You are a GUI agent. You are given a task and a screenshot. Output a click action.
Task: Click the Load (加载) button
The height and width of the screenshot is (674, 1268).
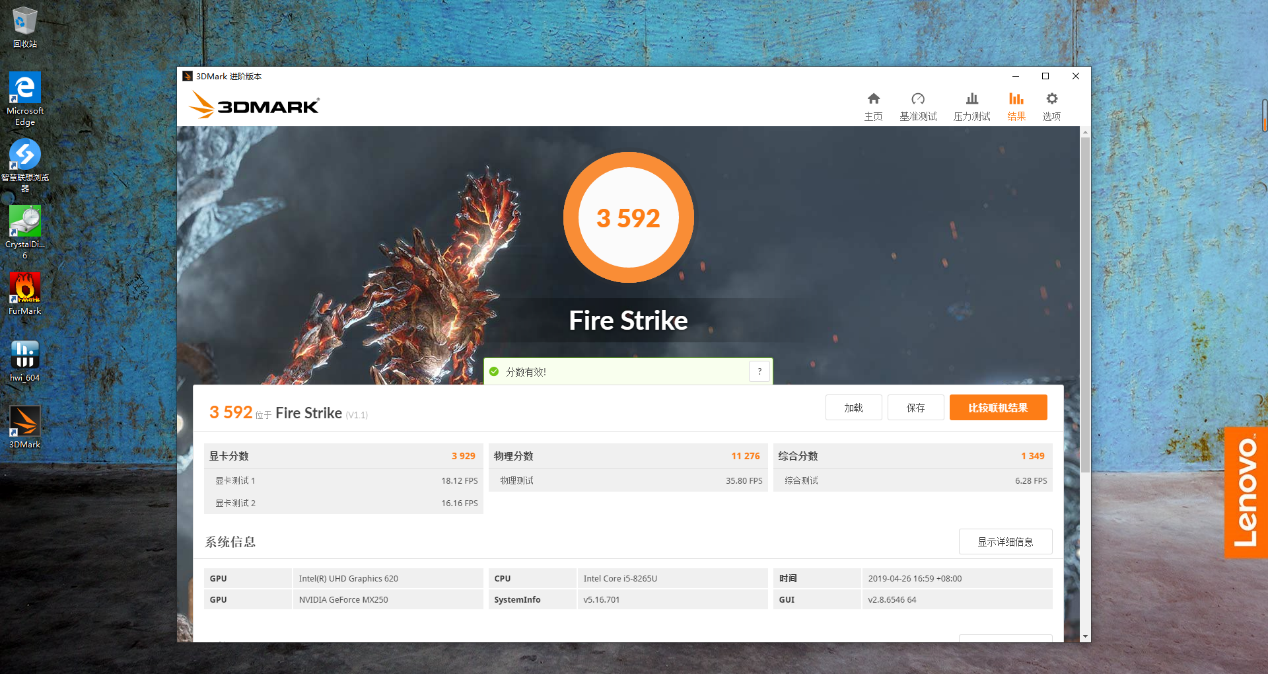pyautogui.click(x=853, y=407)
